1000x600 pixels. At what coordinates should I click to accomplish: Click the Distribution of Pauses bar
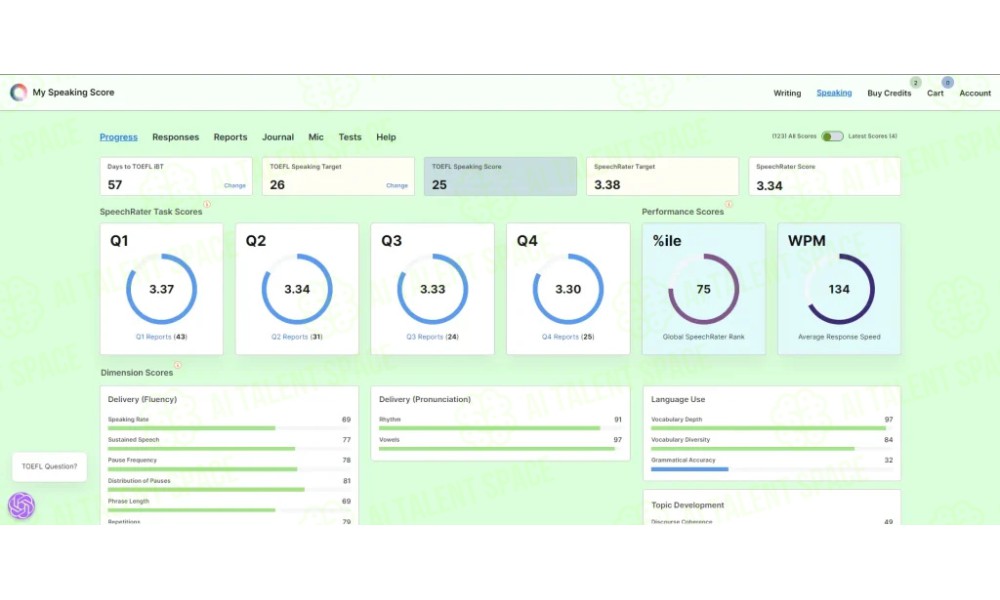click(229, 490)
